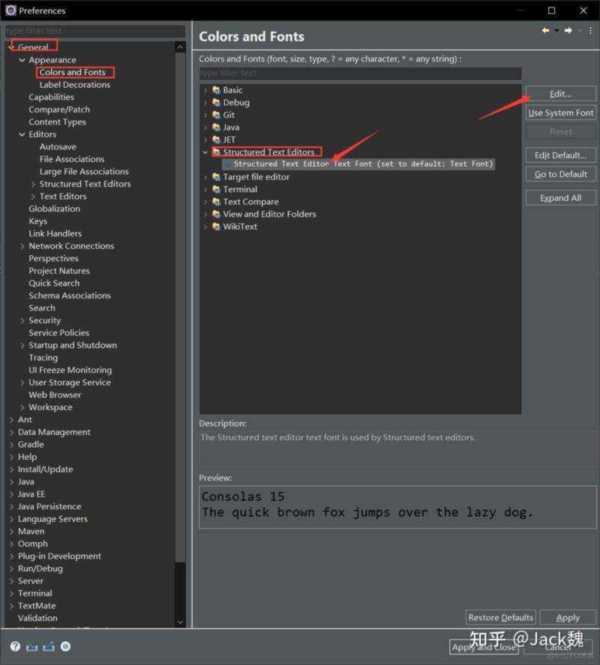
Task: Click the Back navigation arrow icon
Action: (x=545, y=31)
